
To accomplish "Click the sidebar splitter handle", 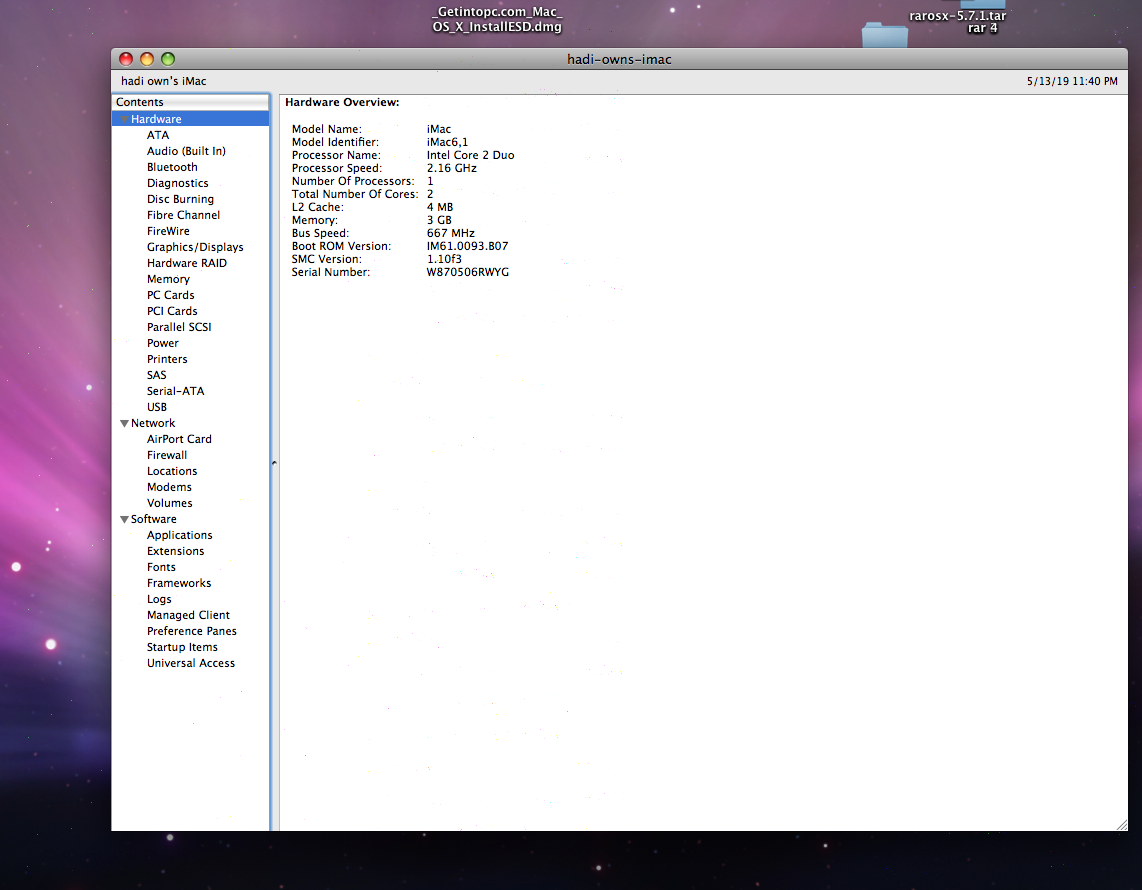I will coord(274,462).
